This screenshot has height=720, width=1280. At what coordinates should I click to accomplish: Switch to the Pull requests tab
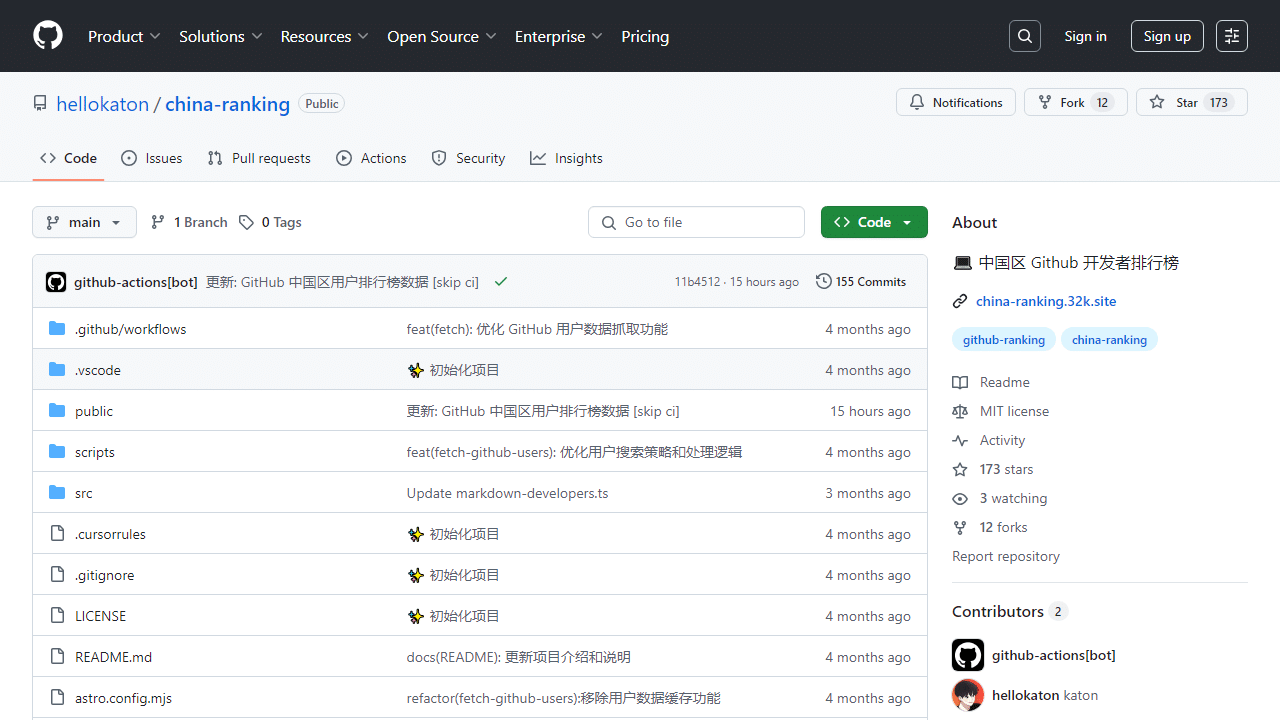(x=259, y=158)
